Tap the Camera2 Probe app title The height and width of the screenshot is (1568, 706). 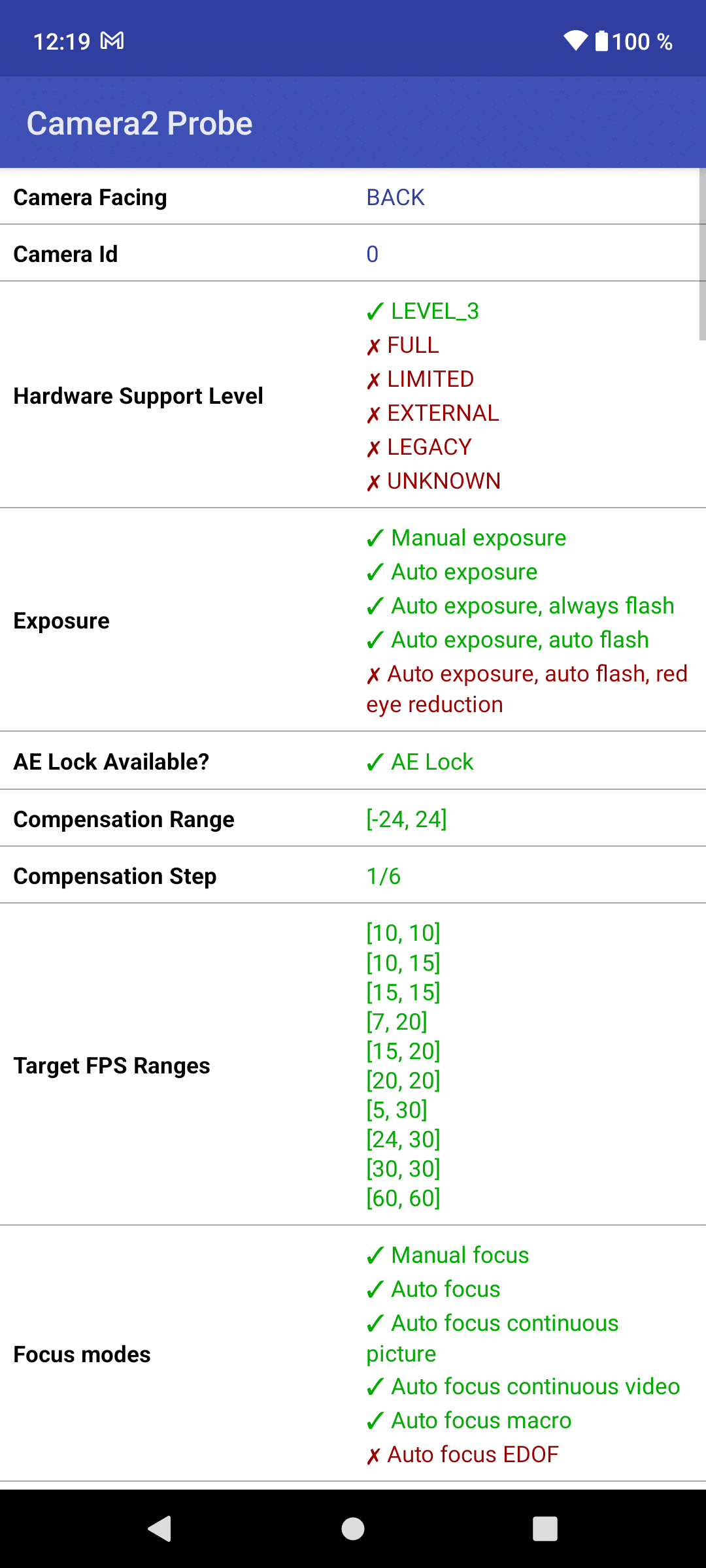point(139,123)
